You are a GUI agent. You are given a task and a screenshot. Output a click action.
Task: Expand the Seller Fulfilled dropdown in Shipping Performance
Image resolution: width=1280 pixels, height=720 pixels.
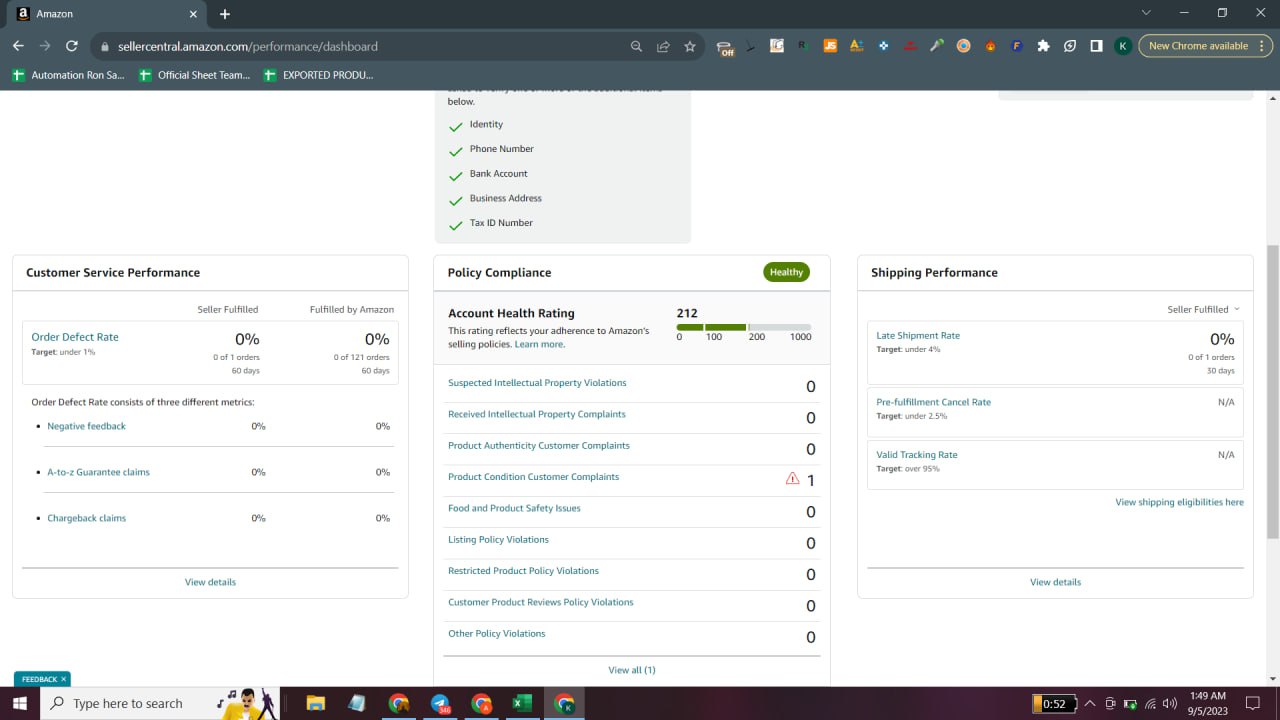(1203, 309)
